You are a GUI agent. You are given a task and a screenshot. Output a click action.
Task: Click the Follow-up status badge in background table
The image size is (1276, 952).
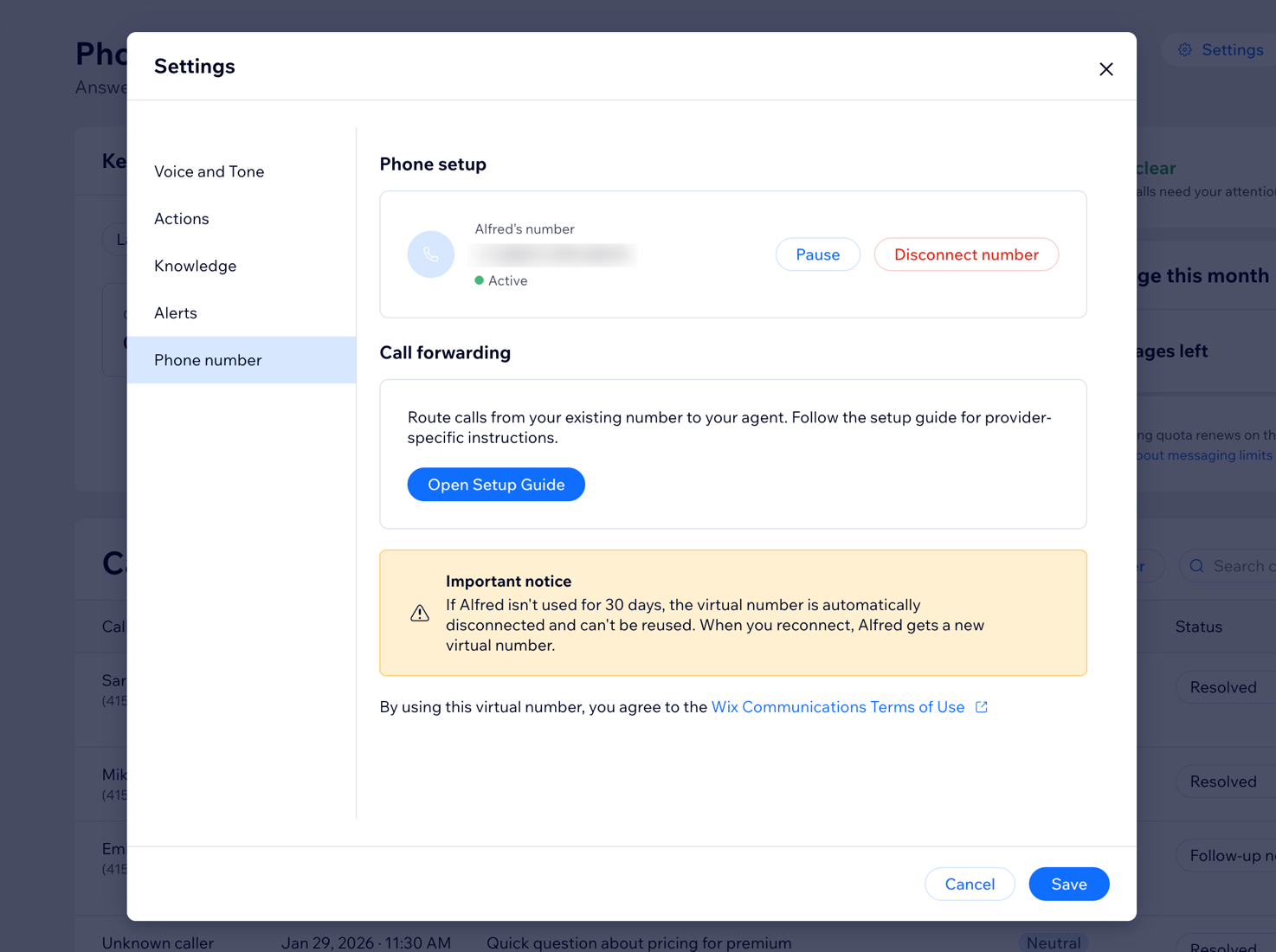click(1226, 856)
